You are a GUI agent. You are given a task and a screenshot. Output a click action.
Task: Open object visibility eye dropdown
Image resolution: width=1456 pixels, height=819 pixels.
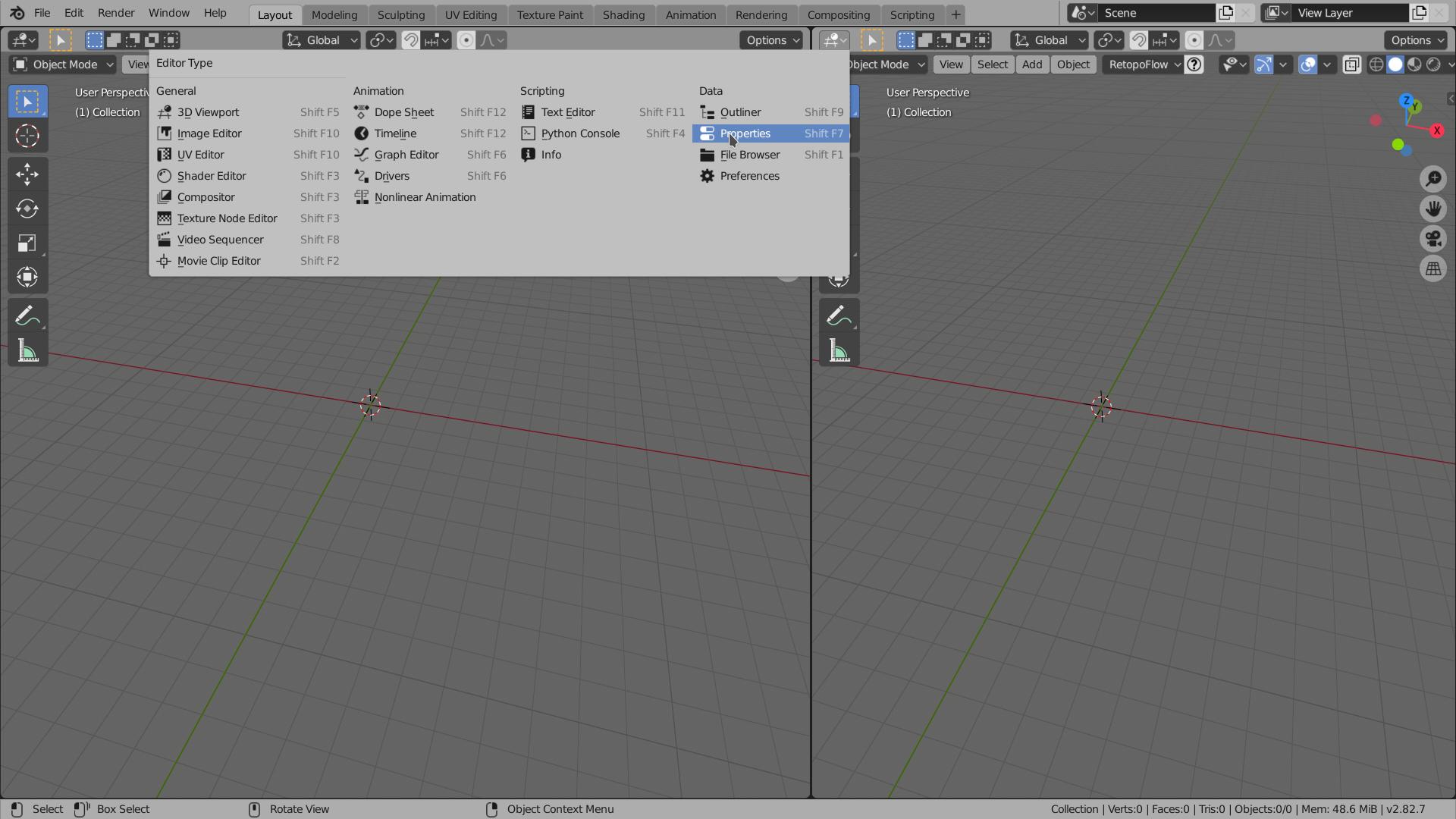coord(1234,64)
